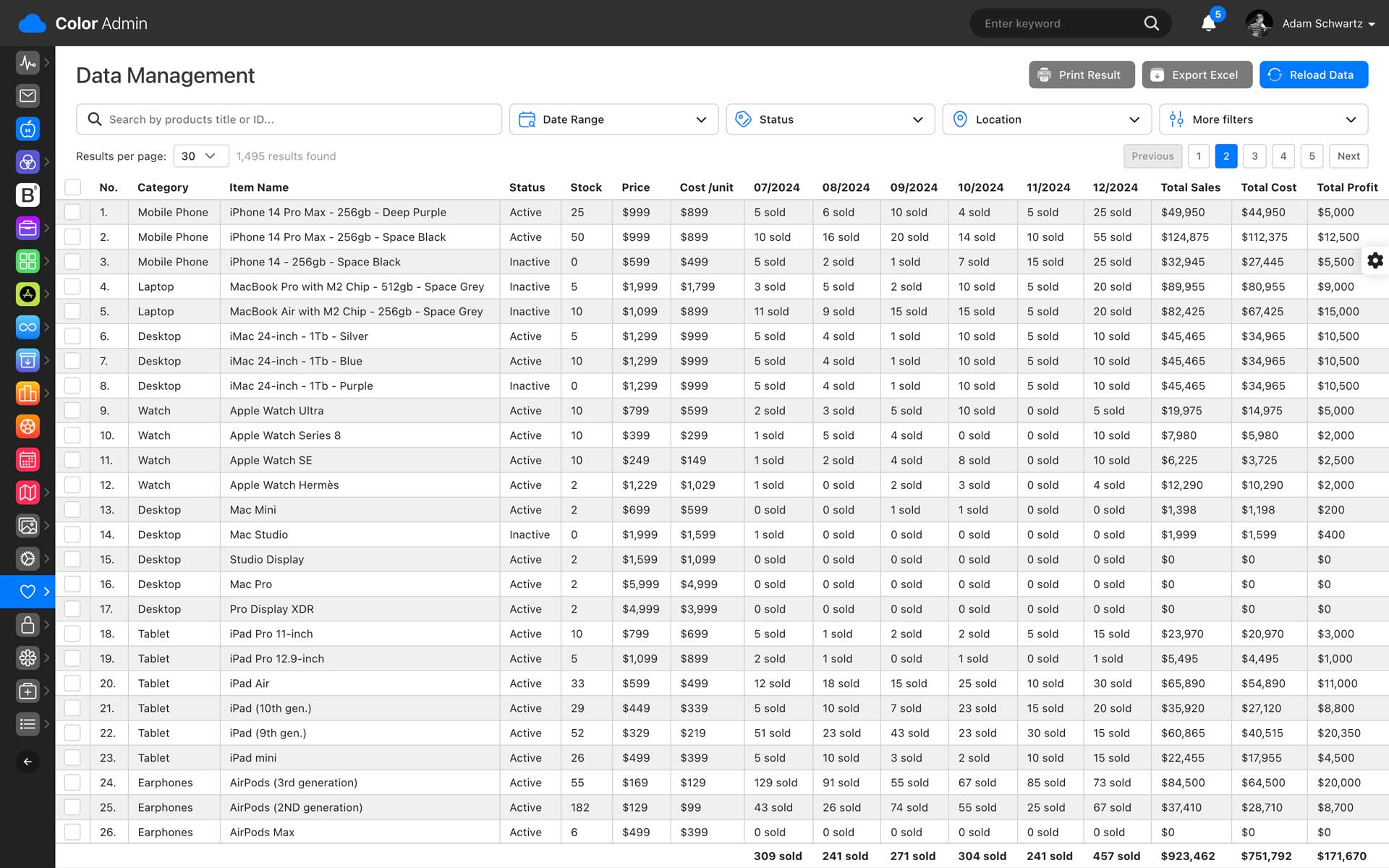Image resolution: width=1389 pixels, height=868 pixels.
Task: Toggle the select-all checkbox in table header
Action: [x=72, y=187]
